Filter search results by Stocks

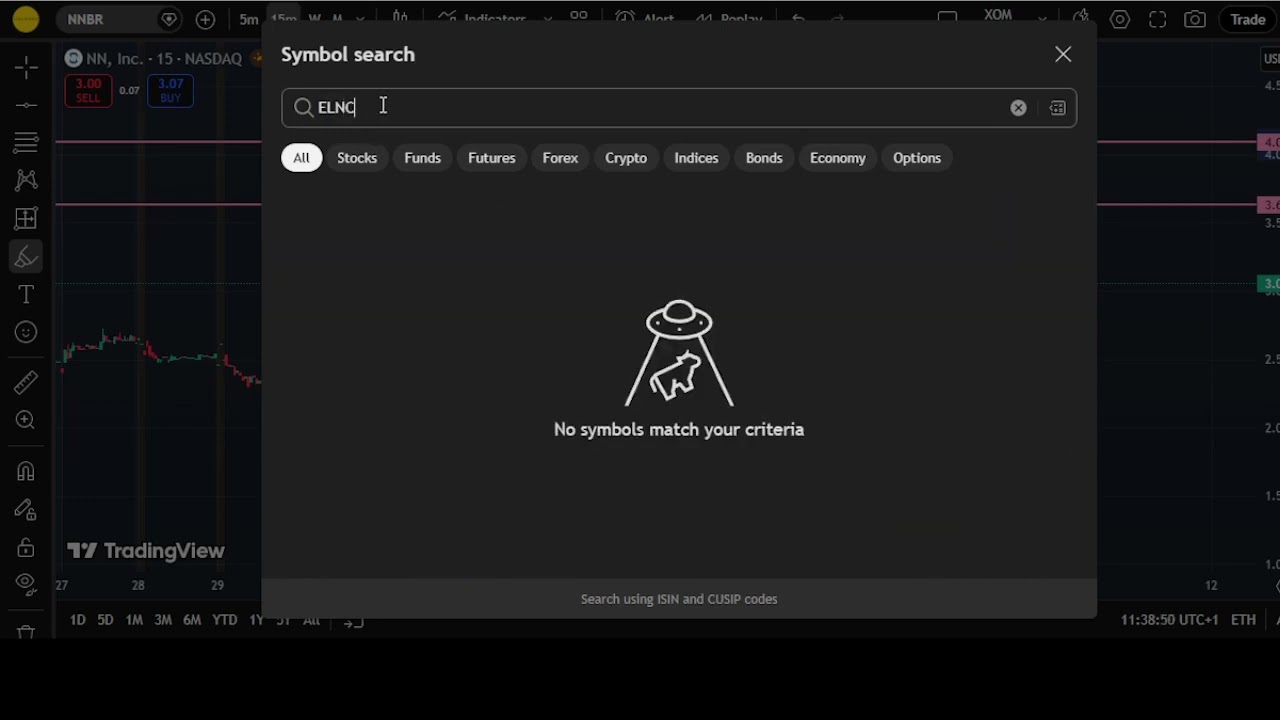(357, 158)
